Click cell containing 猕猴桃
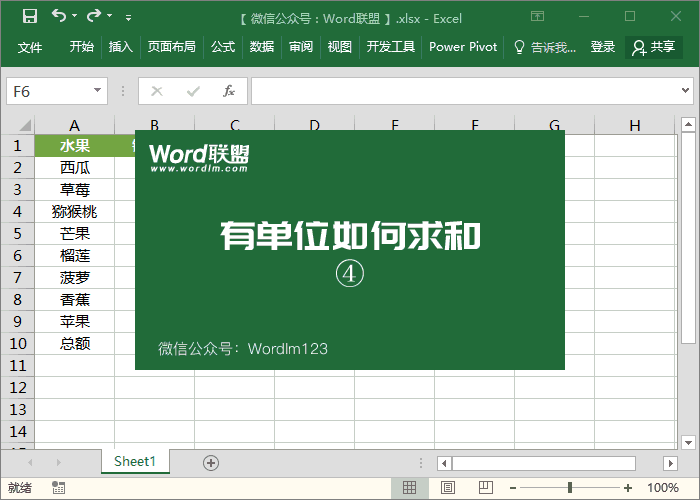This screenshot has height=500, width=700. [75, 212]
